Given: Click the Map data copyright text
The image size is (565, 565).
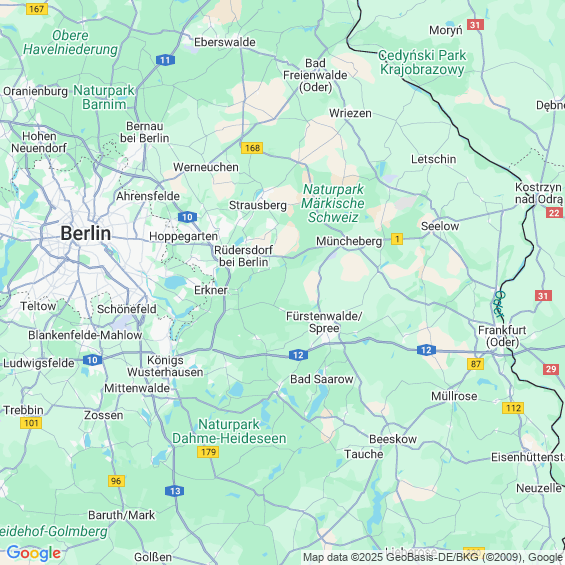Looking at the screenshot, I should tap(433, 557).
